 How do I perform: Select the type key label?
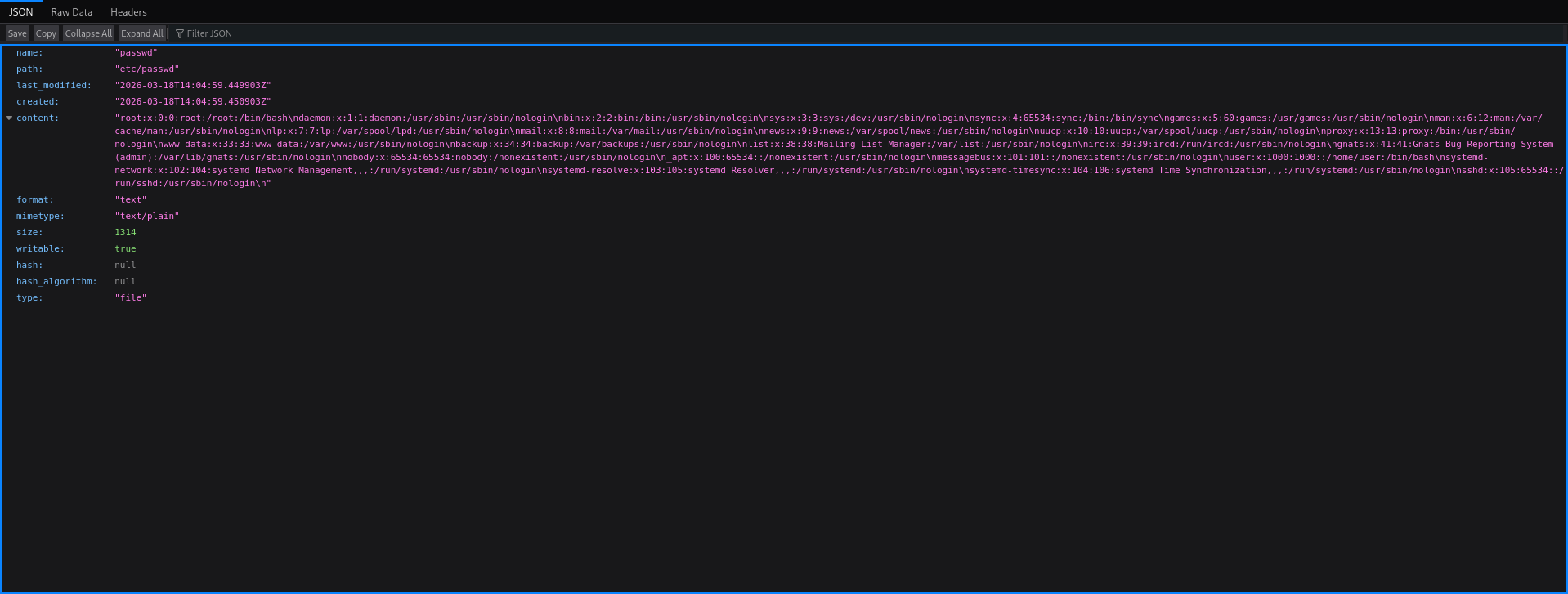coord(29,297)
